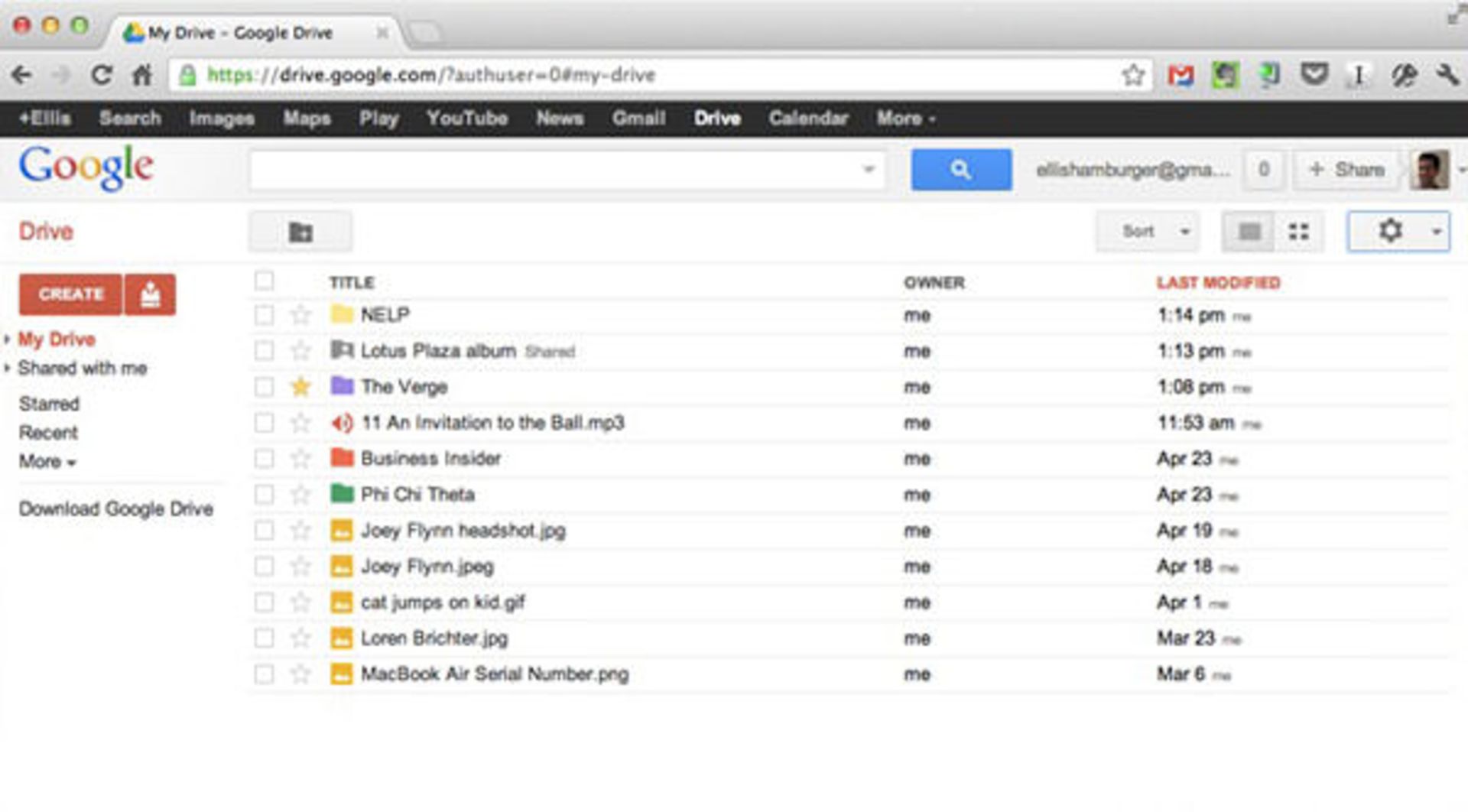The image size is (1468, 812).
Task: Check the Phi Chi Theta checkbox
Action: [264, 495]
